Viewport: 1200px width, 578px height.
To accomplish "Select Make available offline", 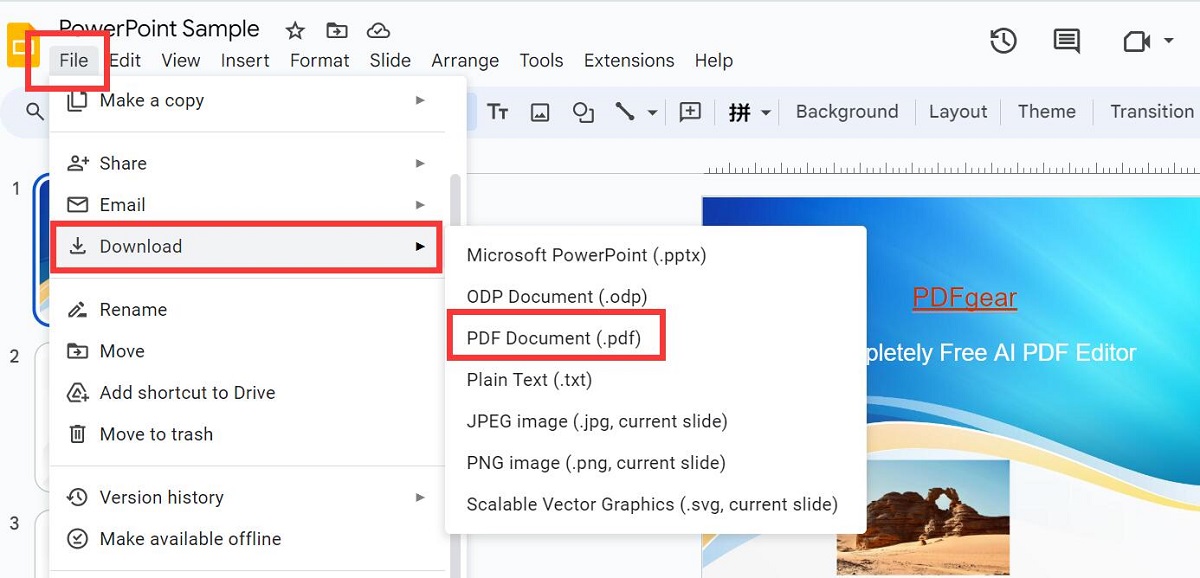I will coord(247,538).
